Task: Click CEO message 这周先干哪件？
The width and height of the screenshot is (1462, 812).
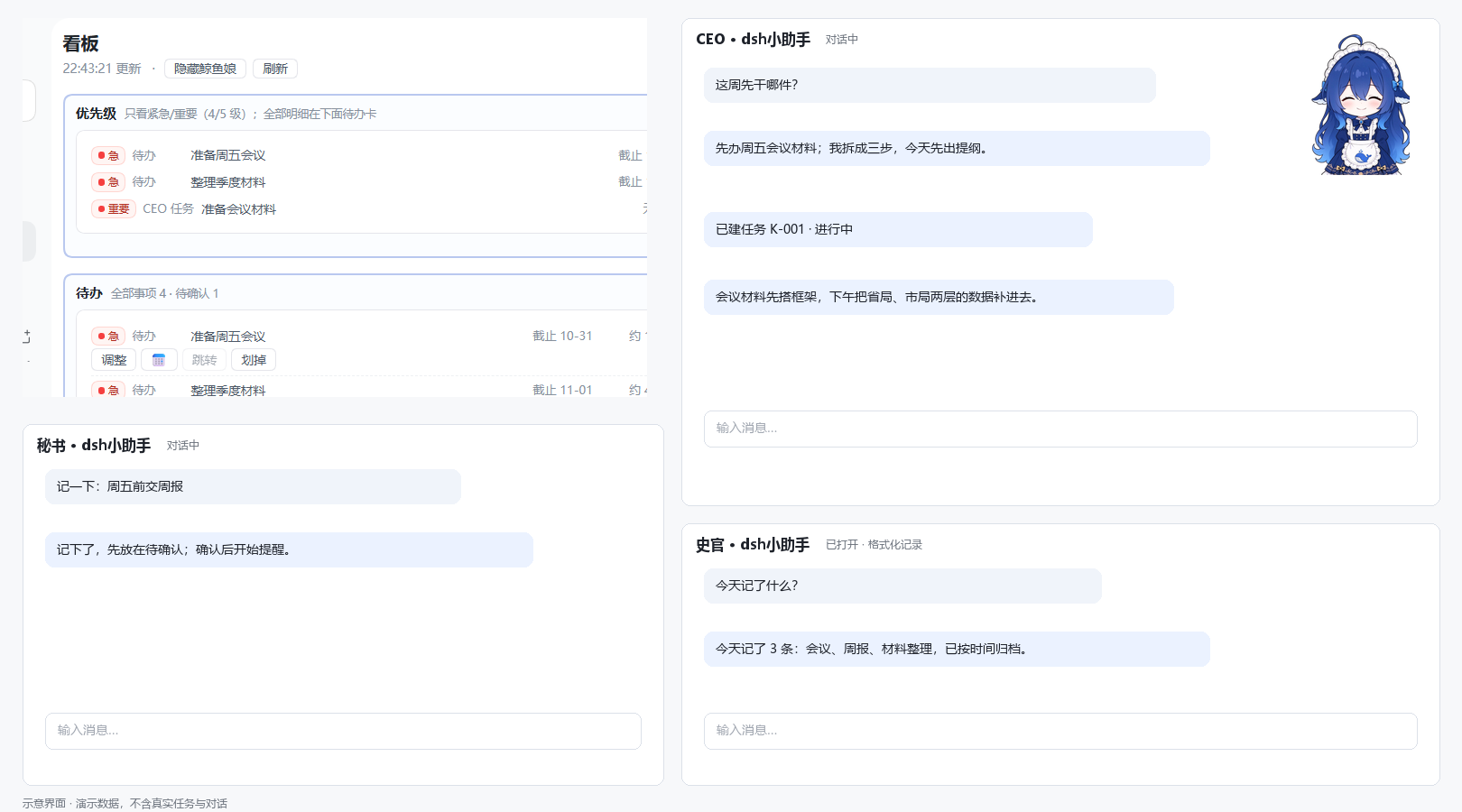Action: tap(930, 85)
